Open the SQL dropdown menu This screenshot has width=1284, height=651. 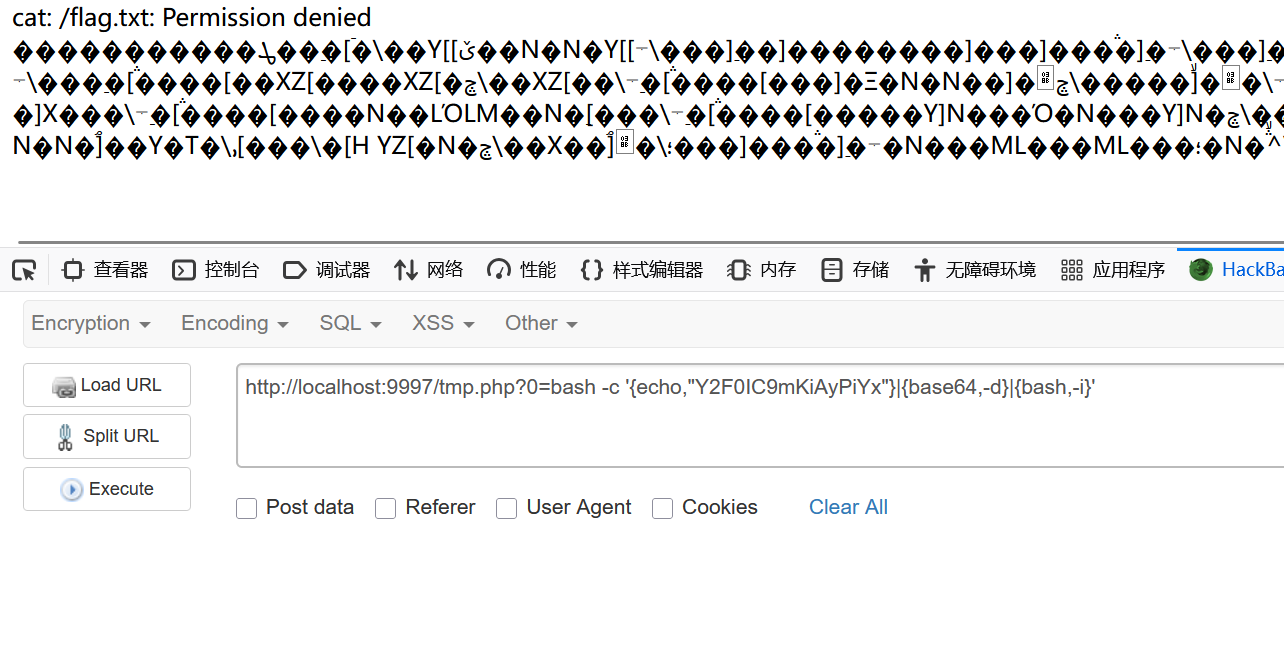click(x=351, y=323)
